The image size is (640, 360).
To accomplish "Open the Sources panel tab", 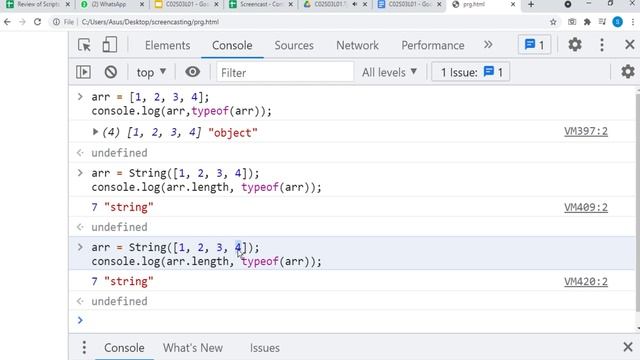I will click(x=294, y=45).
